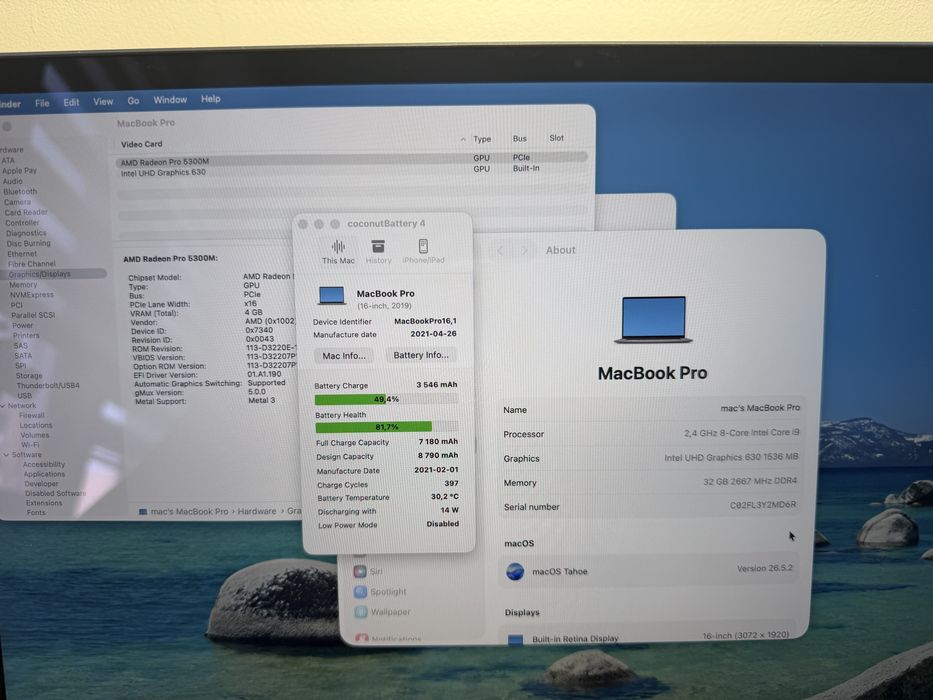
Task: Open the View menu
Action: (x=103, y=102)
